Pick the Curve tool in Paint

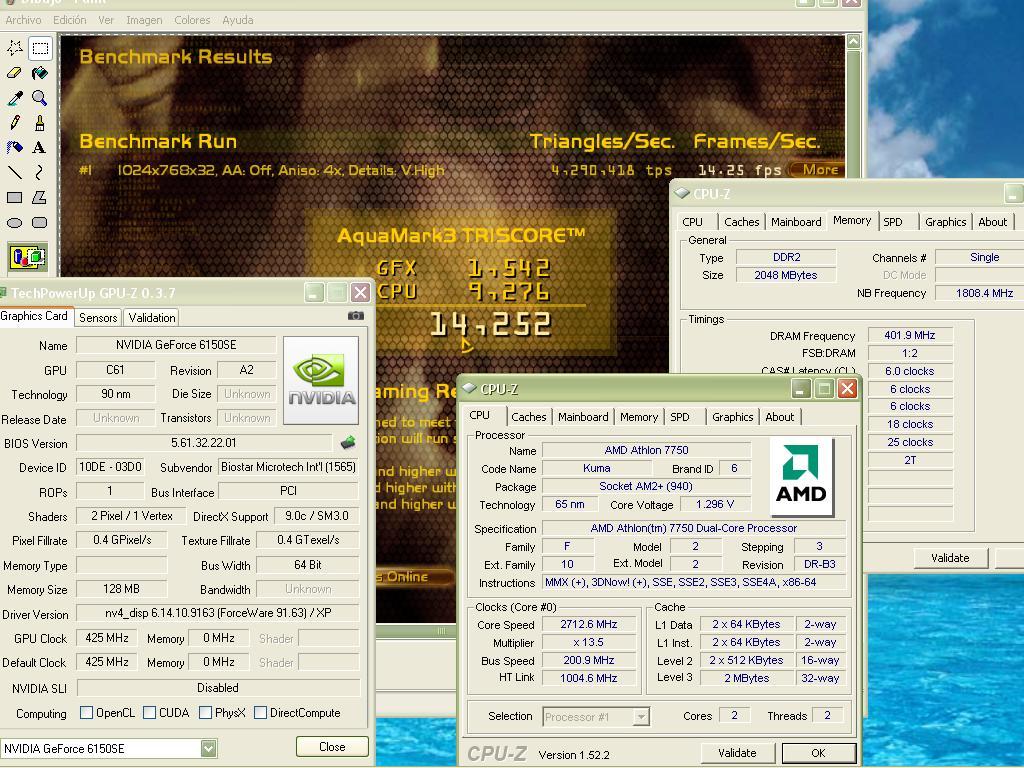coord(40,172)
